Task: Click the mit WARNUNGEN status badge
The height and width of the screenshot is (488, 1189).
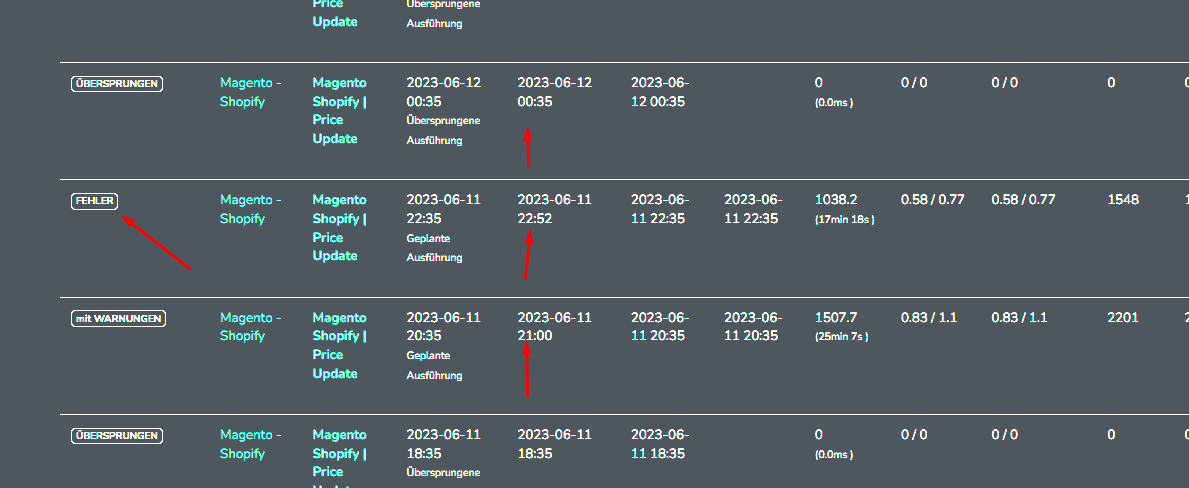Action: coord(118,318)
